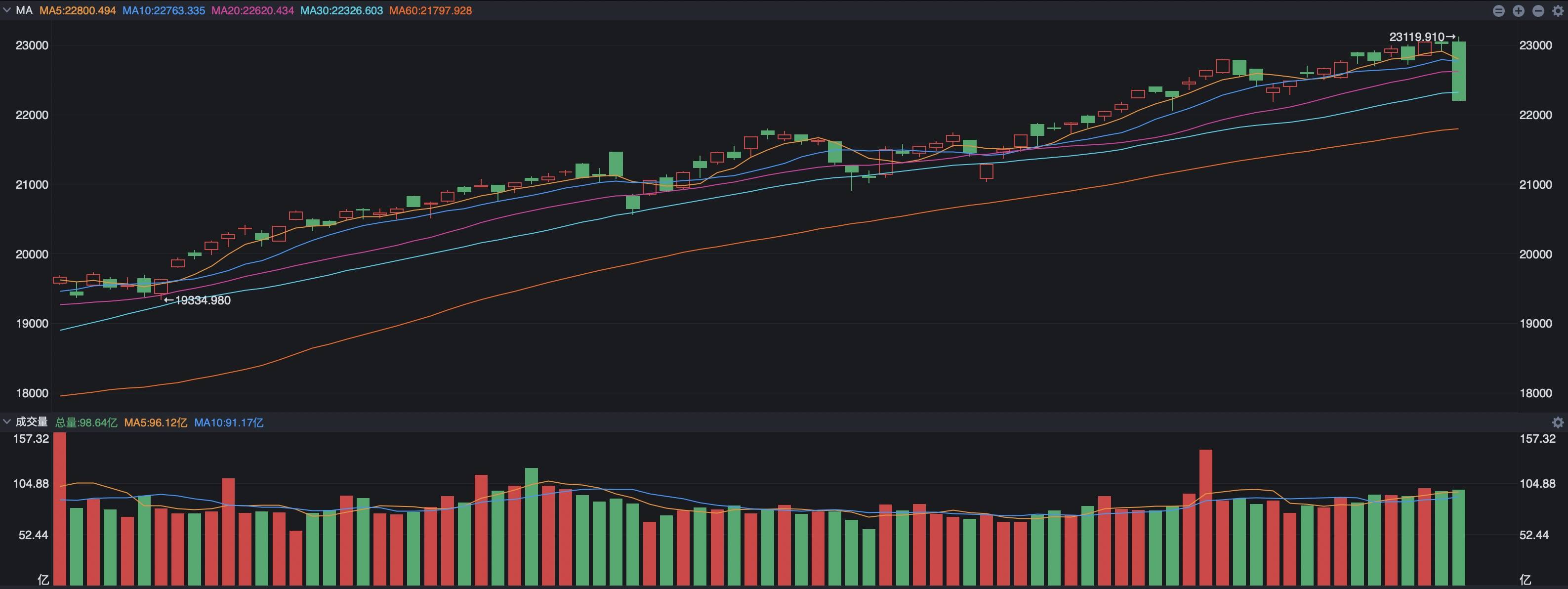Image resolution: width=1568 pixels, height=589 pixels.
Task: Click the MA20 legend value
Action: point(252,10)
